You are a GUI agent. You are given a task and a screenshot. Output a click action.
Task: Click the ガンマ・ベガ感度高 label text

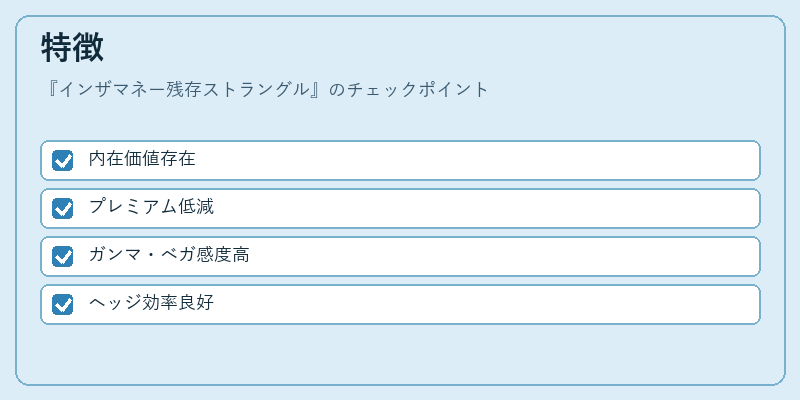tap(169, 255)
